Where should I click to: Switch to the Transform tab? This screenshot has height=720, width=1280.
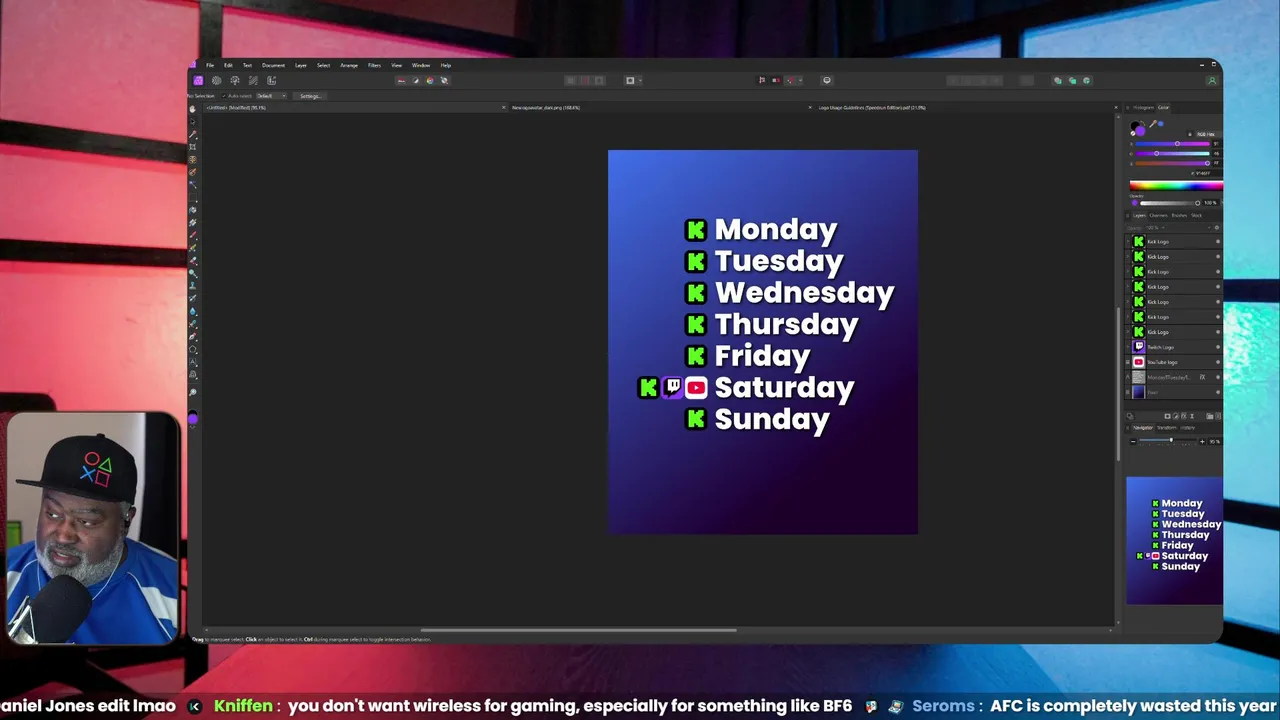1166,428
